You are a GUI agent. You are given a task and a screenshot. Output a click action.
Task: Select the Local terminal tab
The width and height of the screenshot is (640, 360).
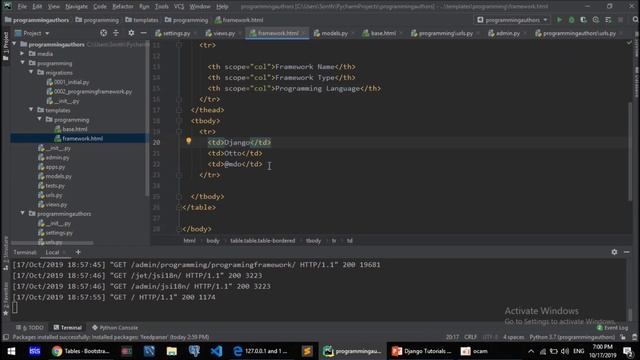(52, 252)
